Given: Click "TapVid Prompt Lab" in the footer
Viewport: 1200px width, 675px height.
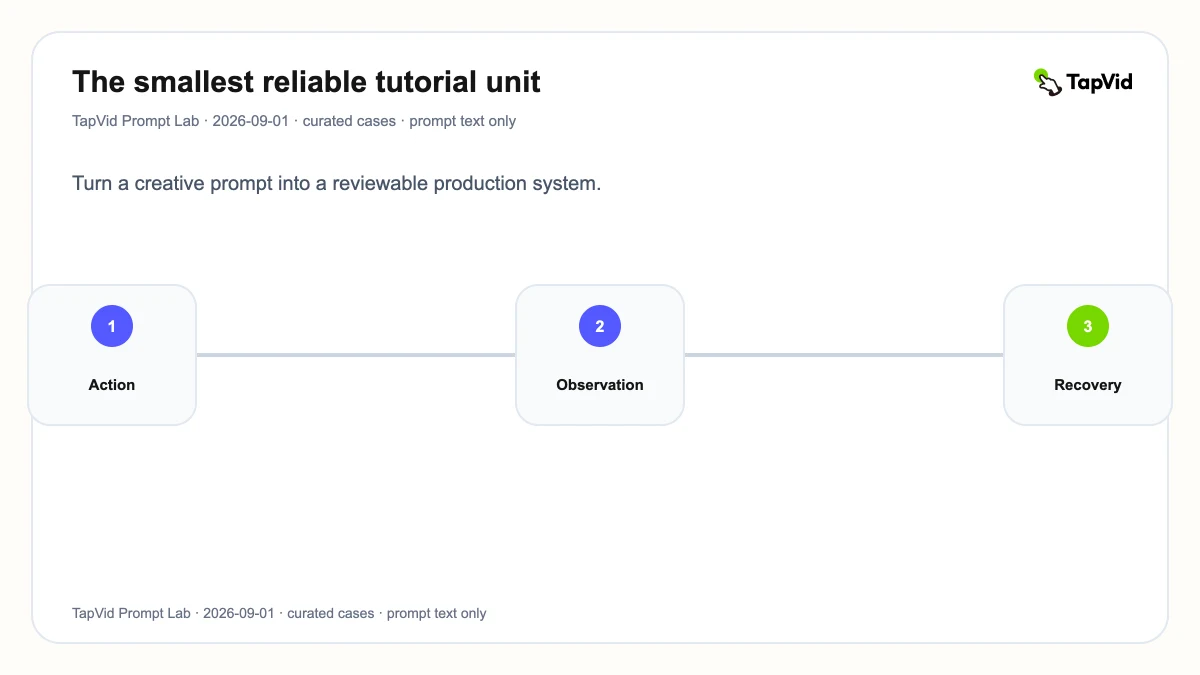Looking at the screenshot, I should (131, 613).
